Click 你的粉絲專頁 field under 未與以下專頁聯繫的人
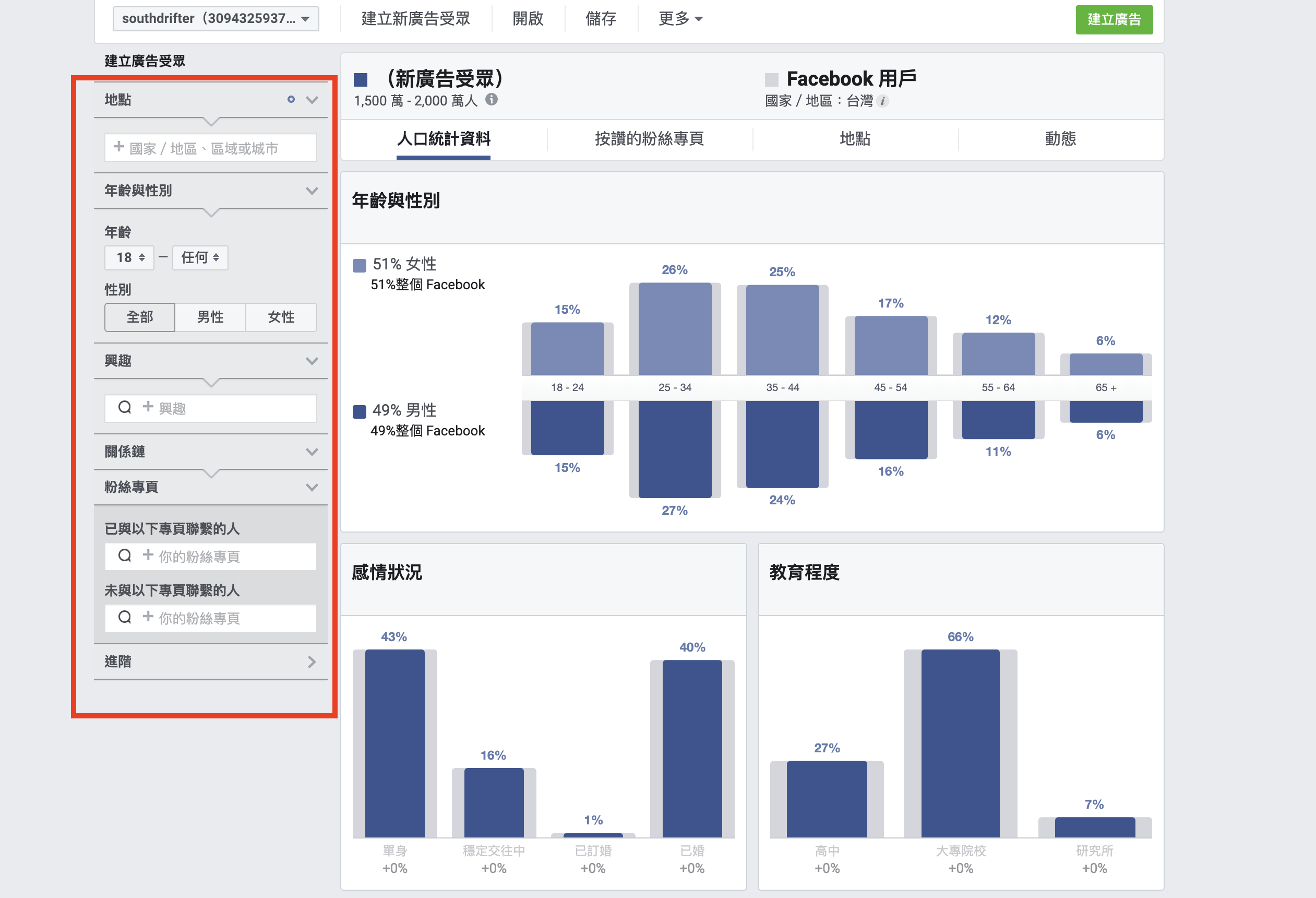The width and height of the screenshot is (1316, 898). 211,618
